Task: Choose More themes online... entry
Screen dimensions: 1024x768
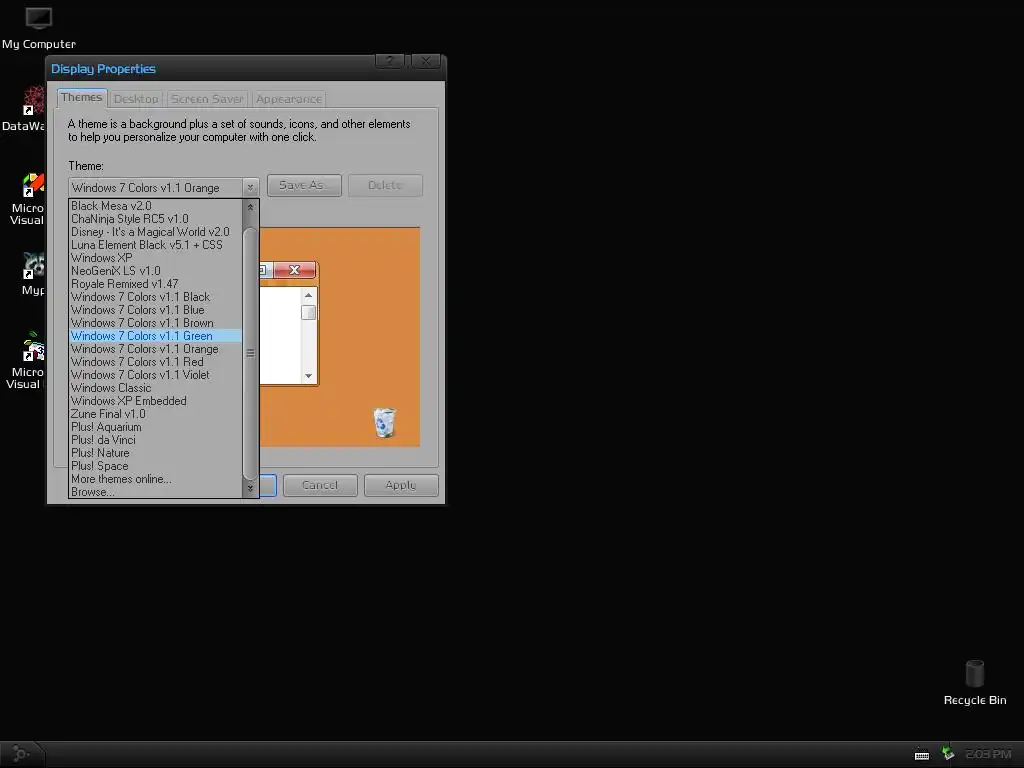Action: click(155, 479)
